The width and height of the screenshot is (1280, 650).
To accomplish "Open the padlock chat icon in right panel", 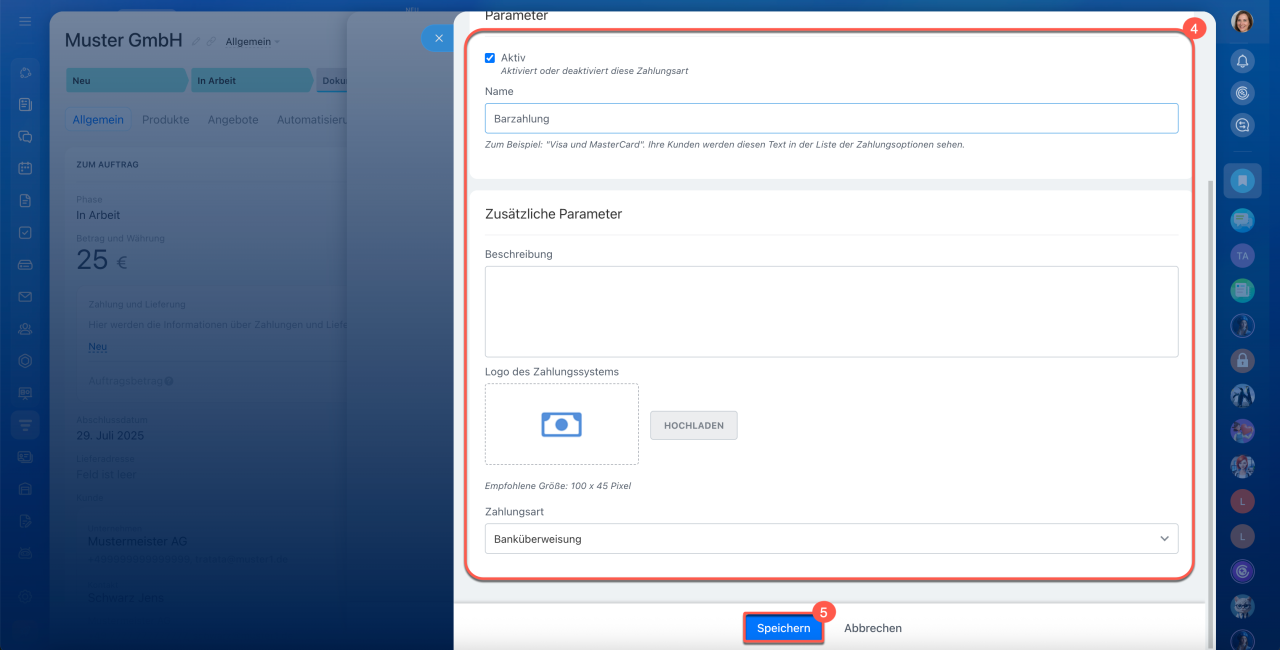I will coord(1242,360).
